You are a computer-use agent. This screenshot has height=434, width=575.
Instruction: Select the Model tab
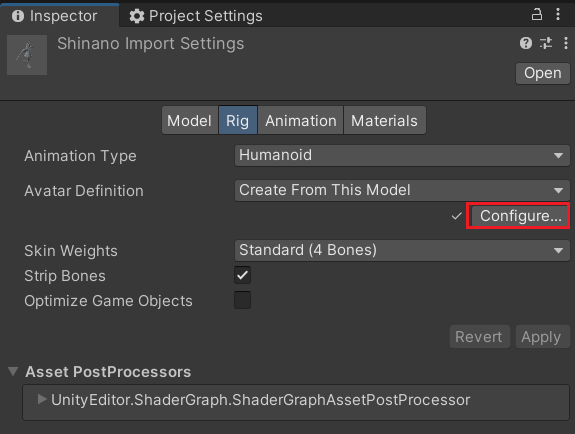click(x=190, y=121)
